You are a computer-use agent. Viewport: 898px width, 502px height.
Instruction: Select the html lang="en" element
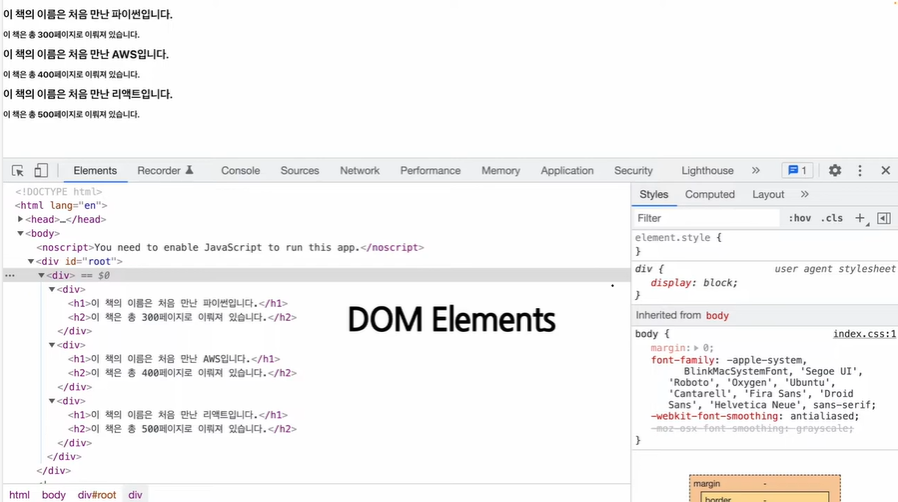click(61, 205)
